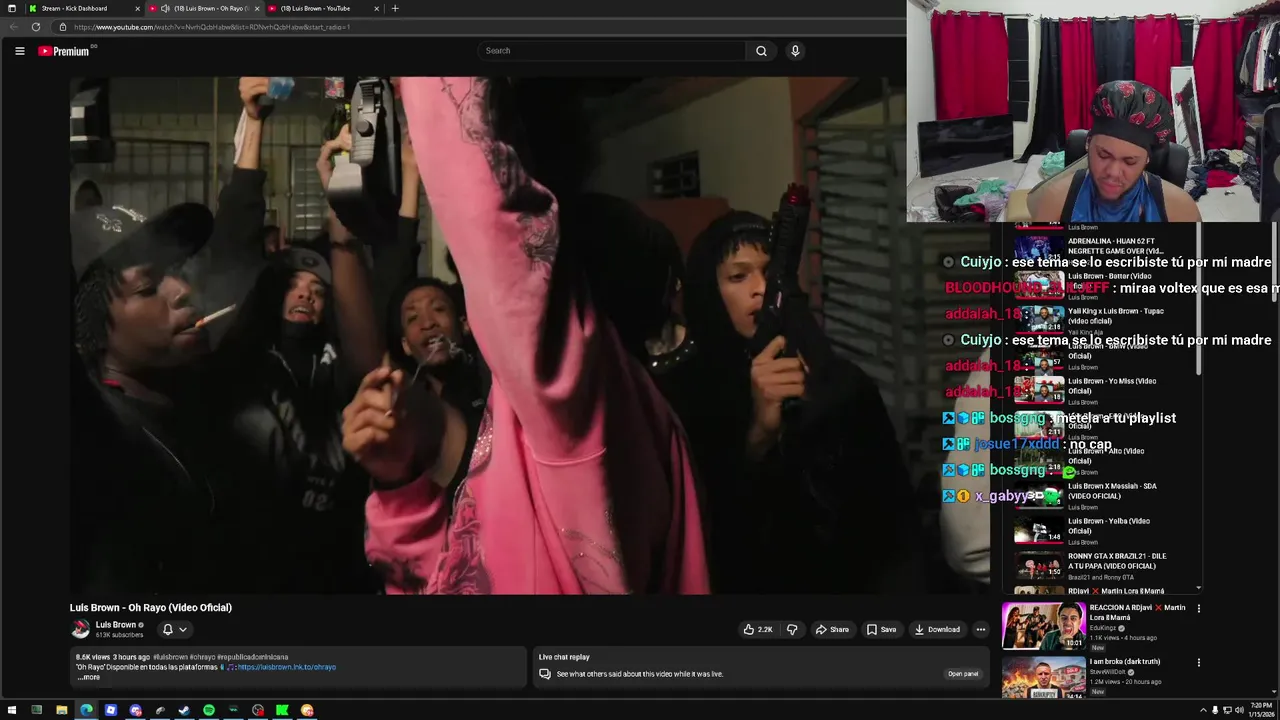Toggle notification bell for Luis Brown
The height and width of the screenshot is (720, 1280).
[167, 629]
